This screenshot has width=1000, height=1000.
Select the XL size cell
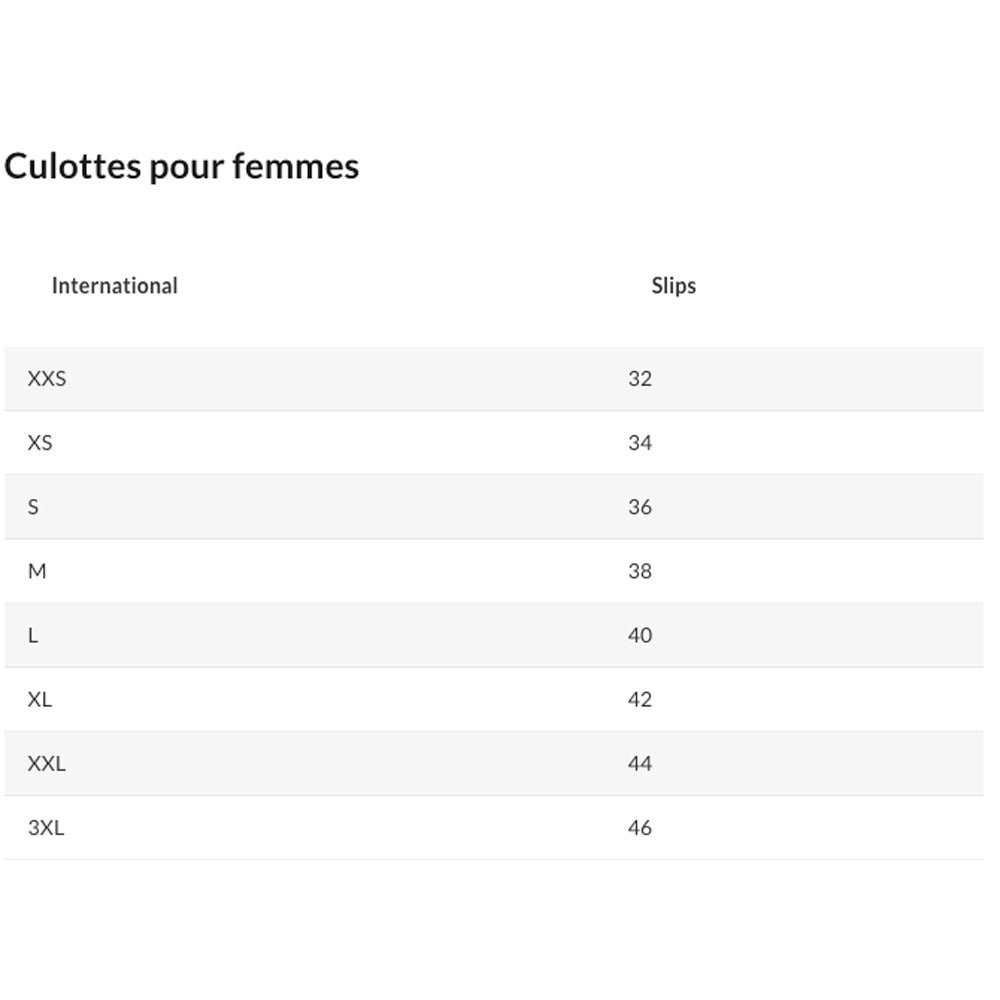[x=40, y=699]
